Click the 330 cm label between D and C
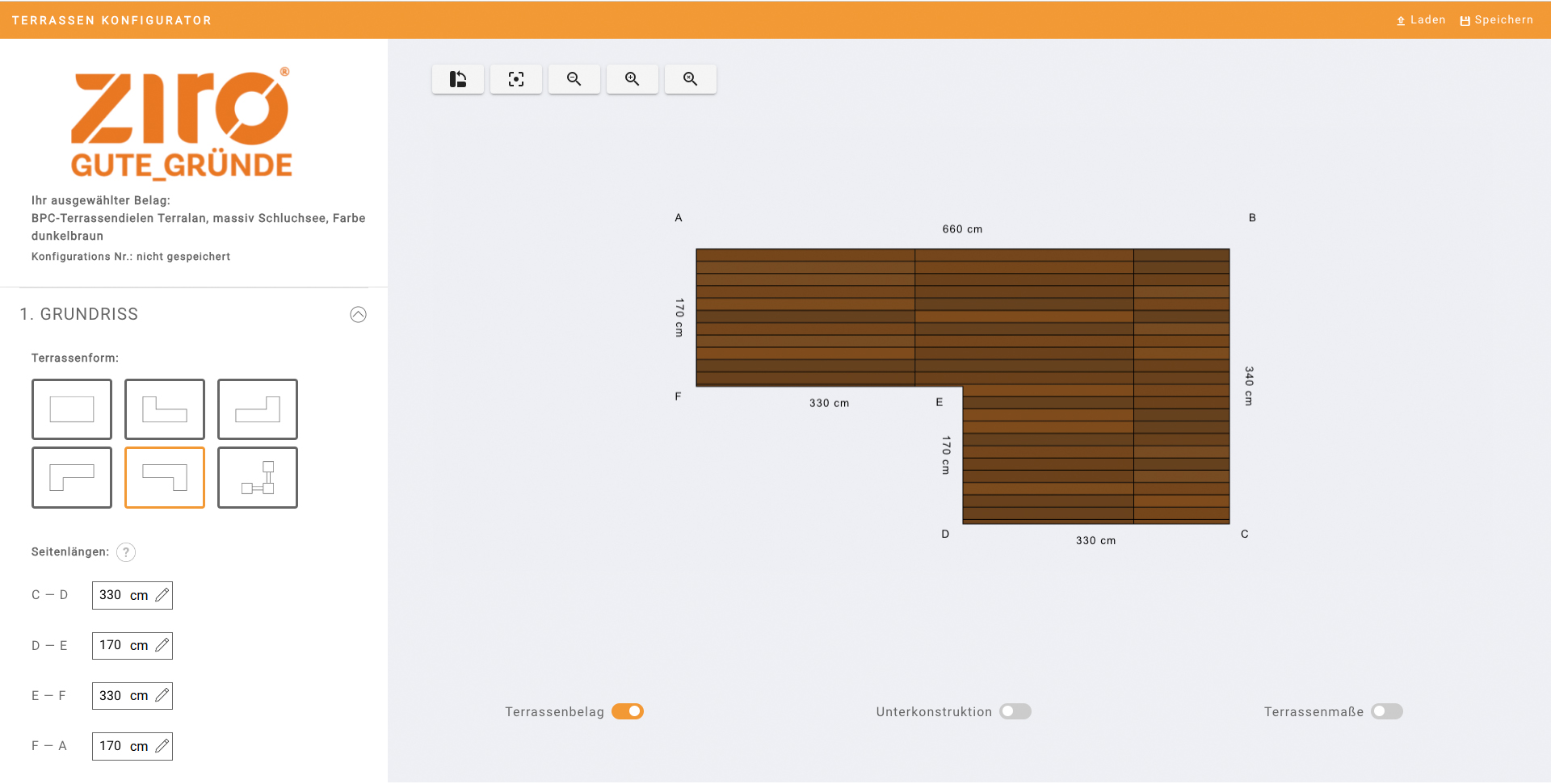Viewport: 1551px width, 784px height. [1096, 541]
